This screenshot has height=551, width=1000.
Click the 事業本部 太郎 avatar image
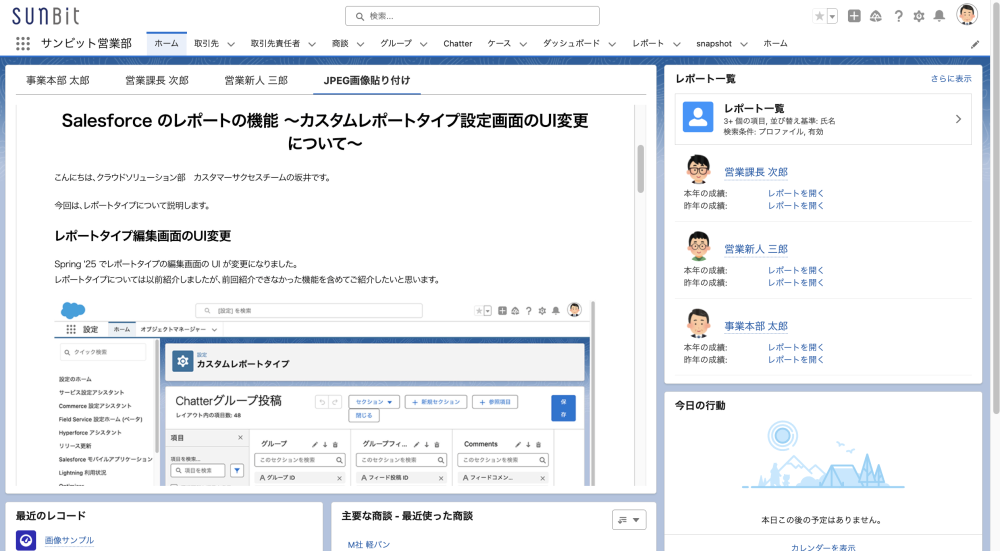click(698, 323)
